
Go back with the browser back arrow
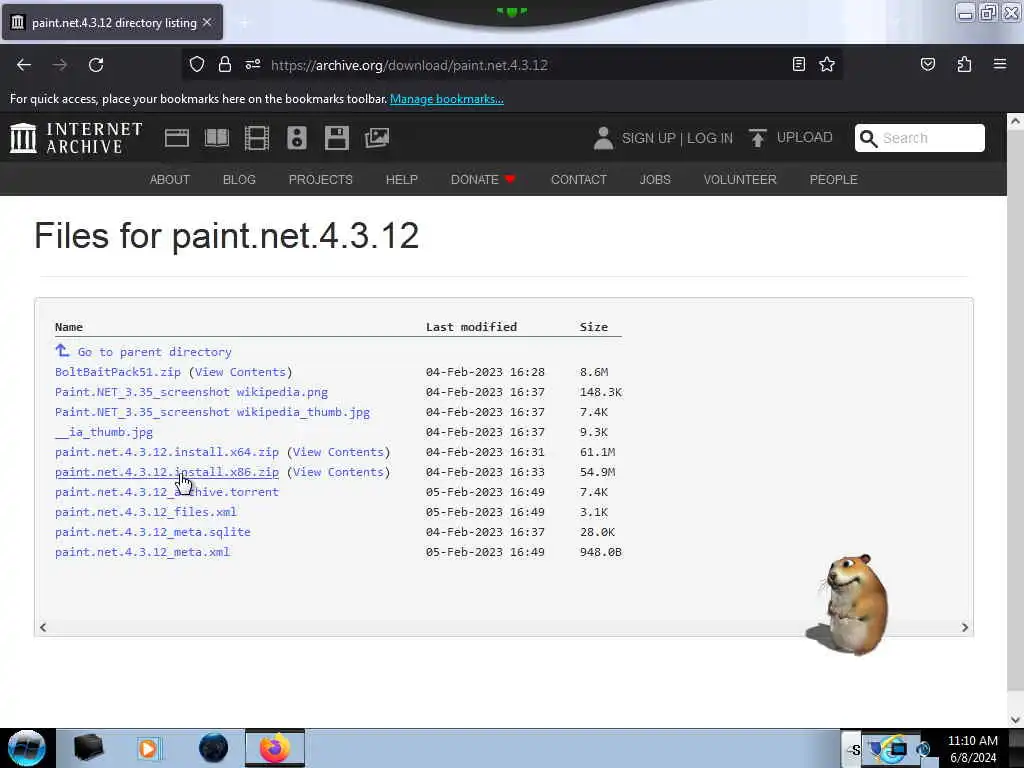coord(24,65)
